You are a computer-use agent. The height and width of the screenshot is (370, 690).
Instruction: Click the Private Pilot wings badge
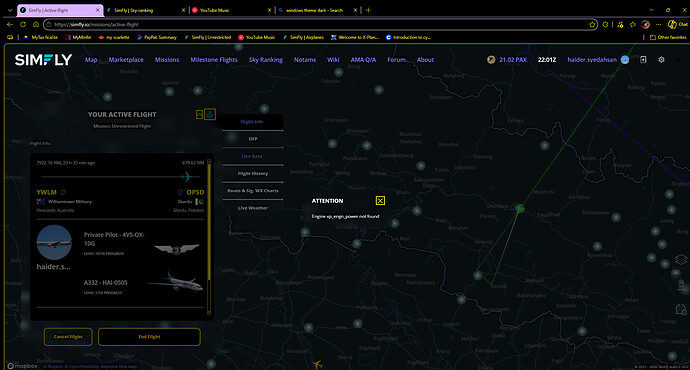click(176, 249)
